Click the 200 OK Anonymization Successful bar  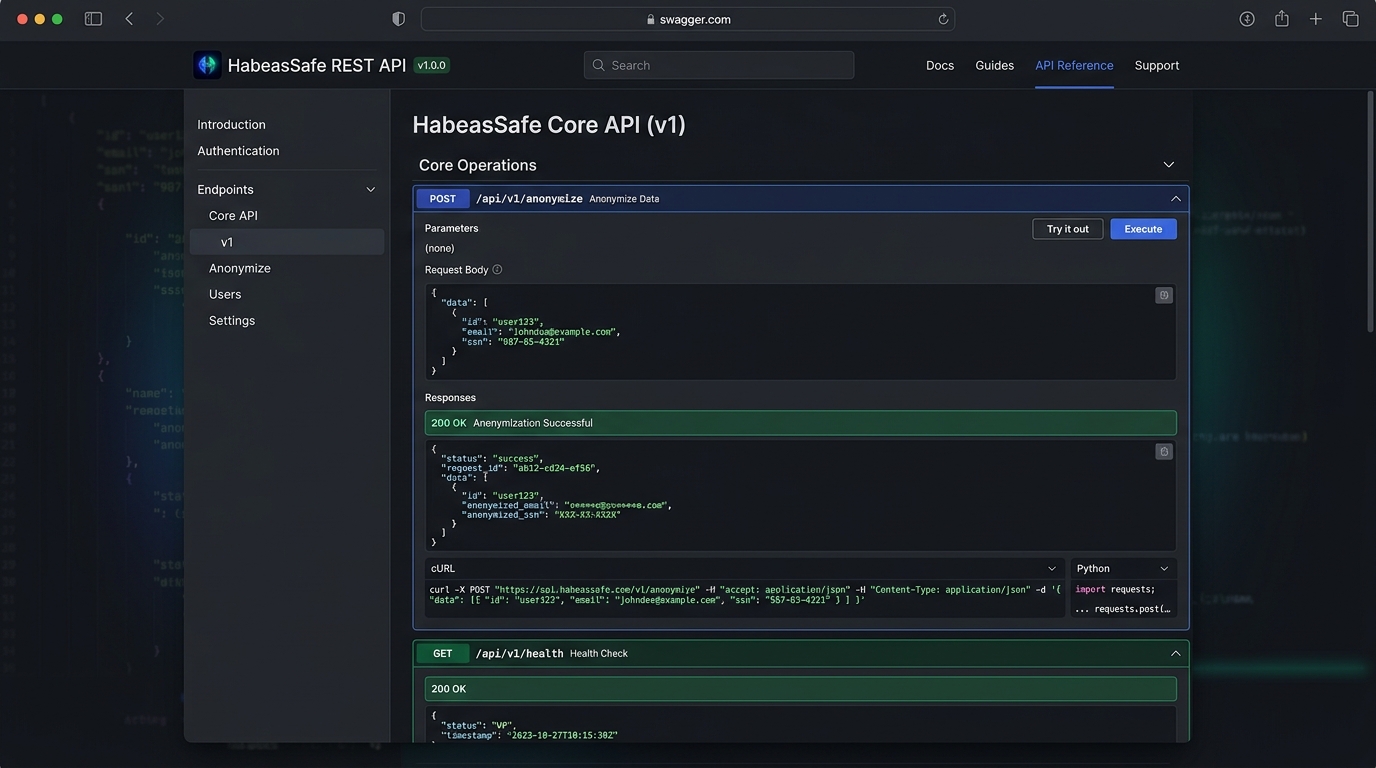click(x=800, y=423)
